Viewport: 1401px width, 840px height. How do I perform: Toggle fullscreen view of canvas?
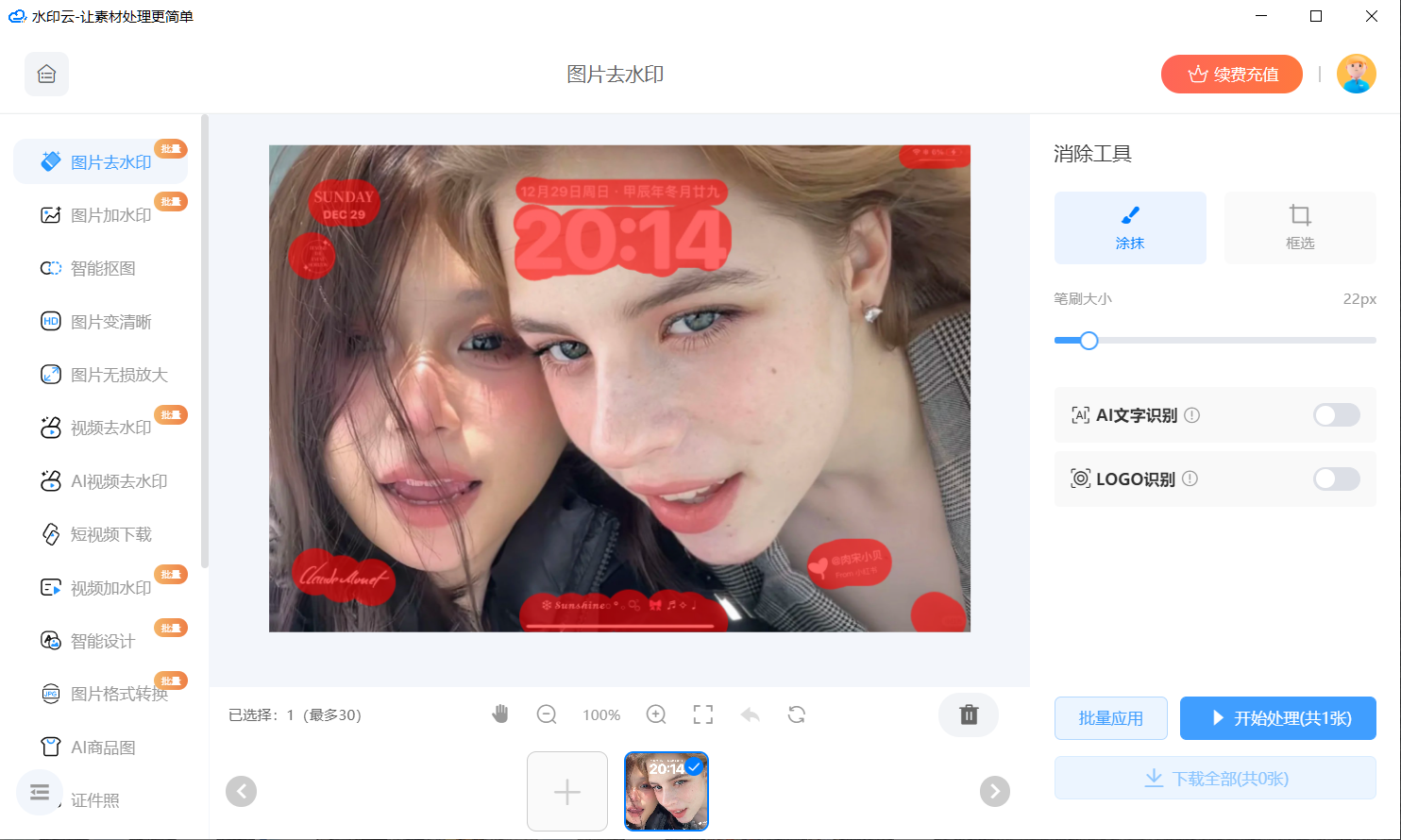[x=703, y=714]
